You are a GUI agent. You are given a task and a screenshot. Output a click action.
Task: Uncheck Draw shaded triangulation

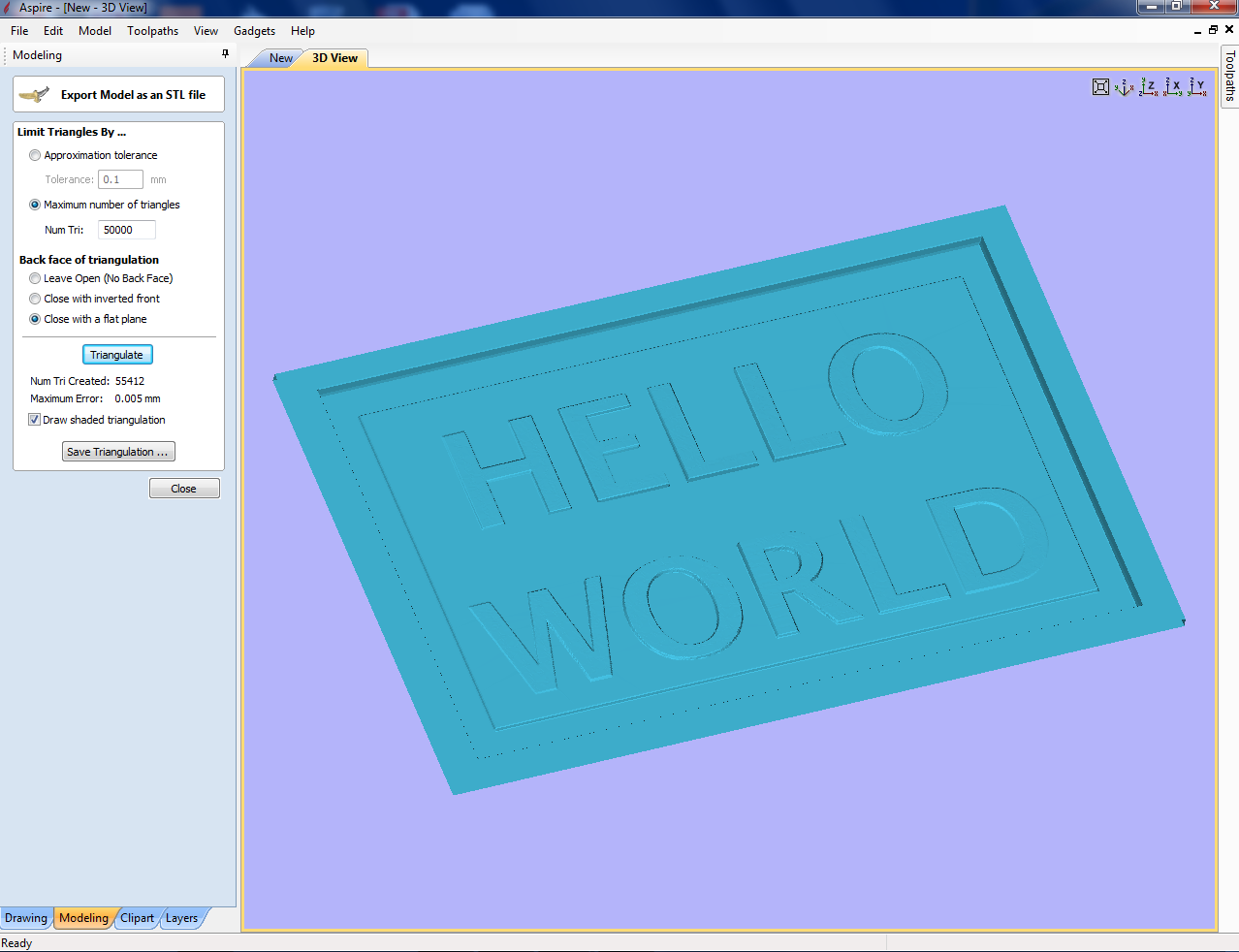pos(35,420)
